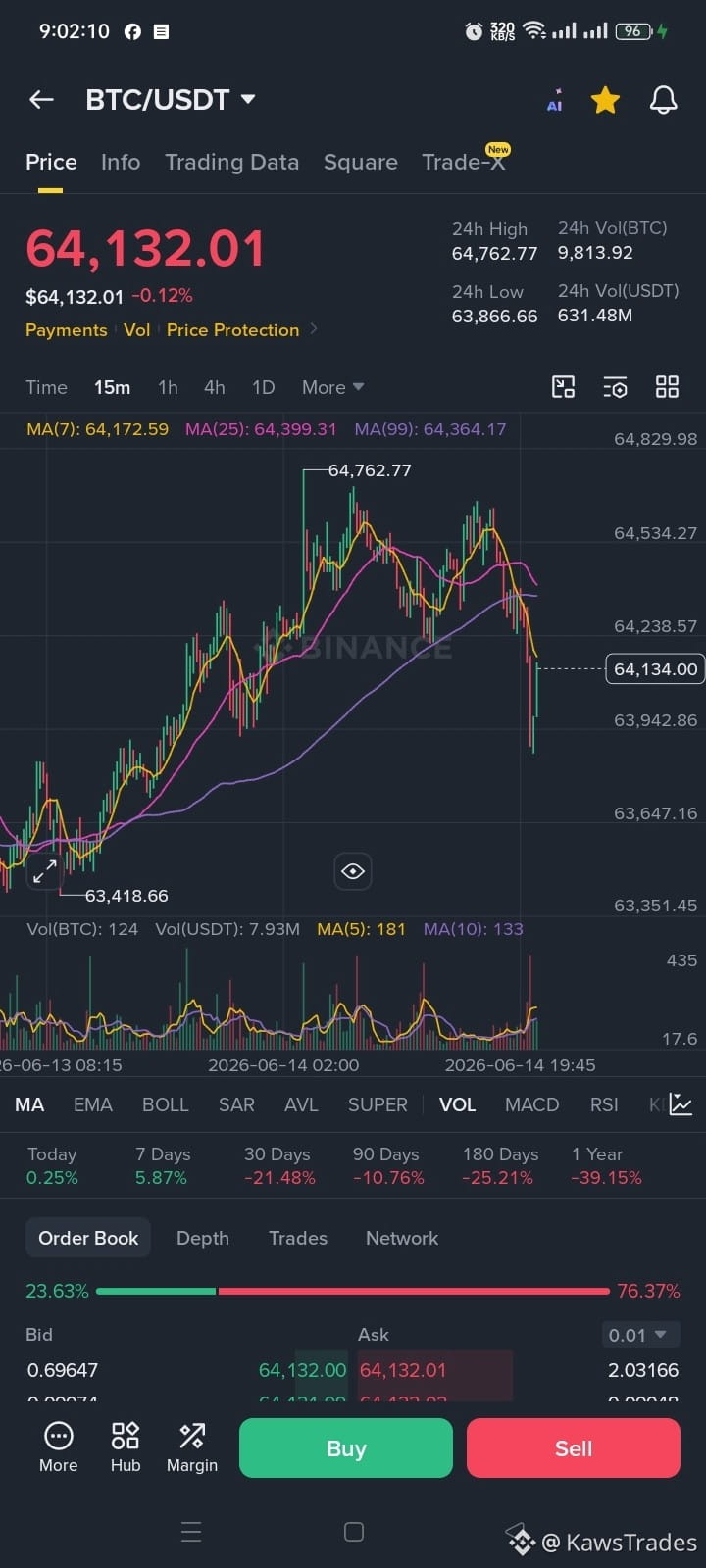Tap the current price label 64,134.00
This screenshot has height=1568, width=706.
pos(655,669)
